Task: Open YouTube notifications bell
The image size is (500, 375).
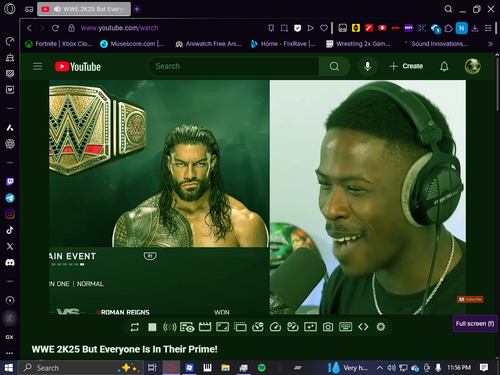Action: [444, 66]
